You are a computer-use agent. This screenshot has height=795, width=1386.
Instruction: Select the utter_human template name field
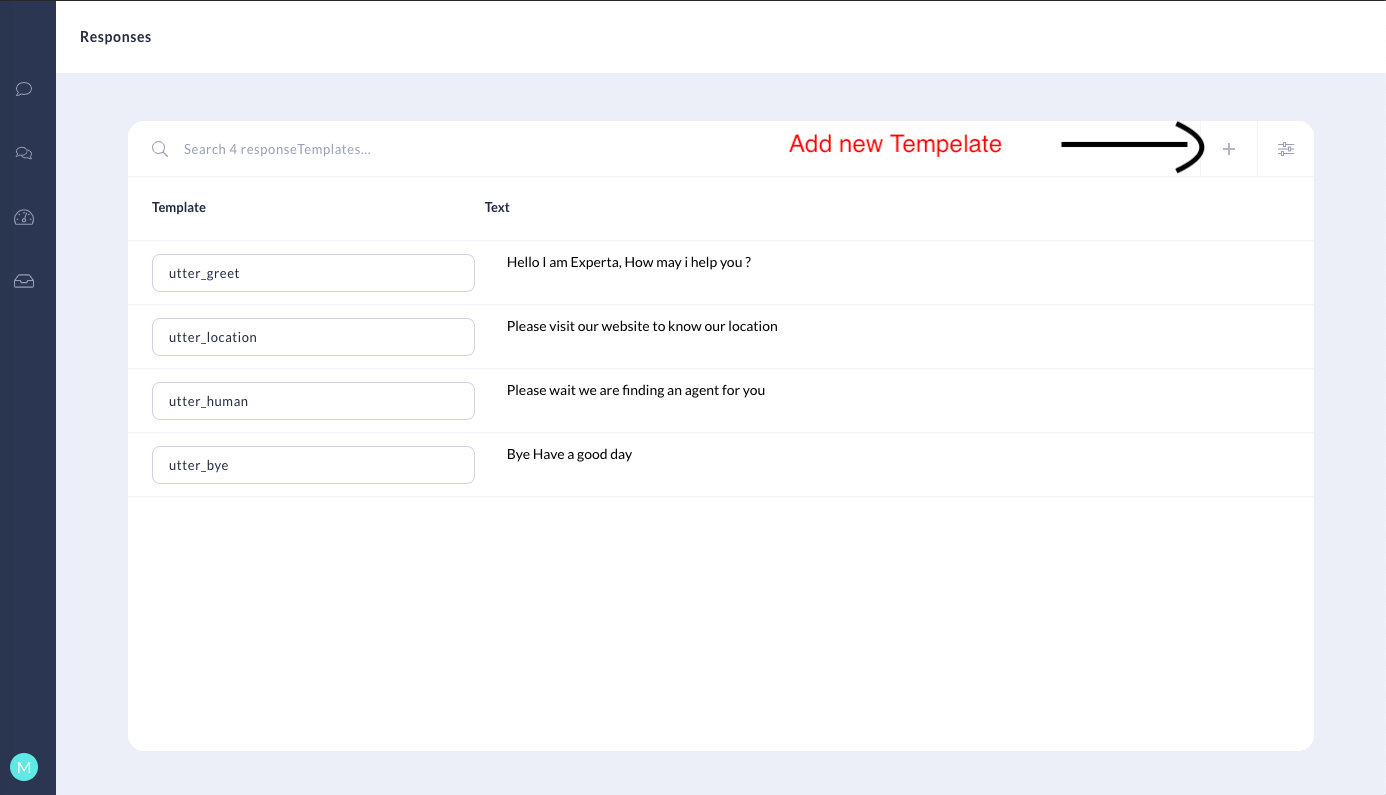(313, 401)
